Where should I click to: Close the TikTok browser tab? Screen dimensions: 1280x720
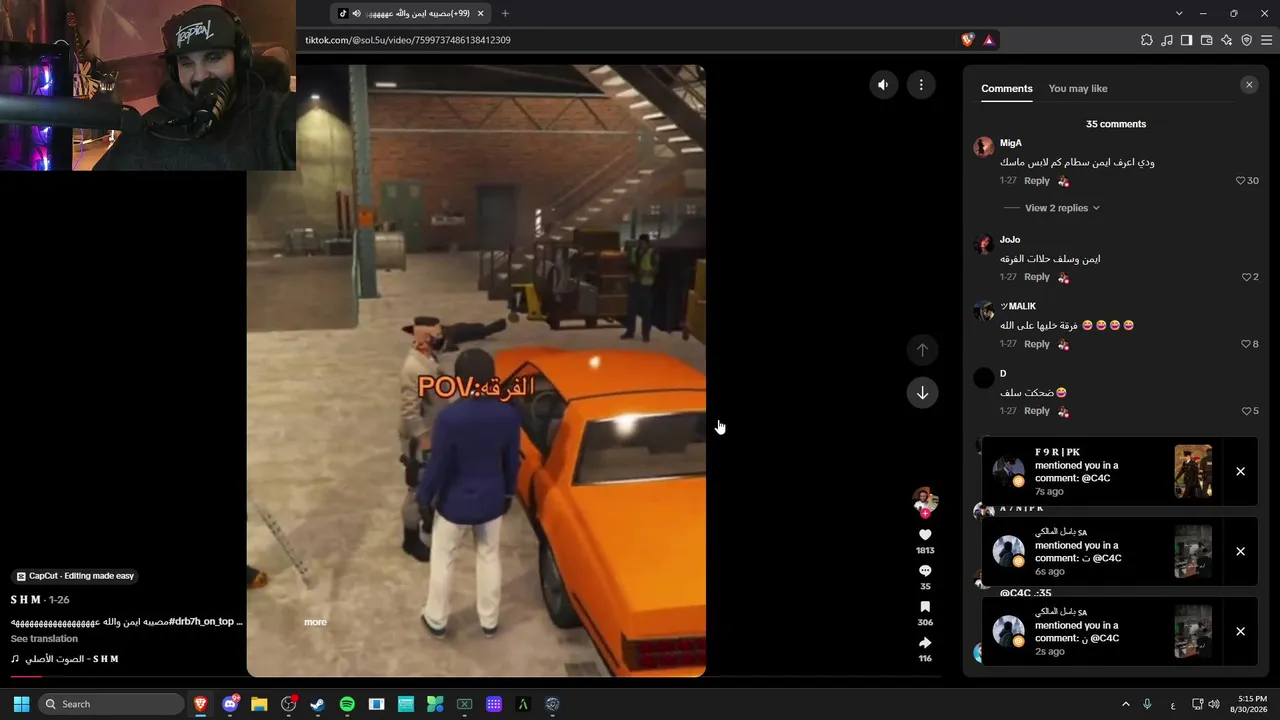pos(481,13)
